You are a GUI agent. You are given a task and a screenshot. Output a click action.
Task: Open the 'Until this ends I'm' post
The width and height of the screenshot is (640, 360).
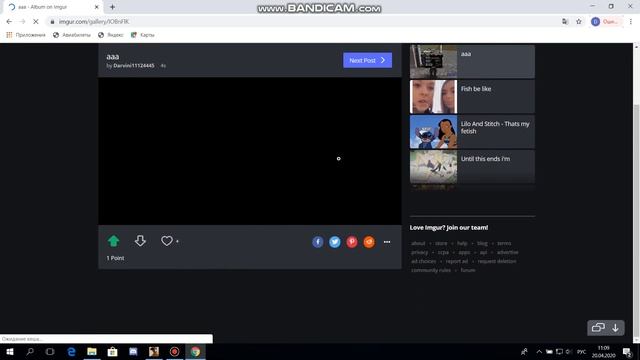(x=472, y=167)
